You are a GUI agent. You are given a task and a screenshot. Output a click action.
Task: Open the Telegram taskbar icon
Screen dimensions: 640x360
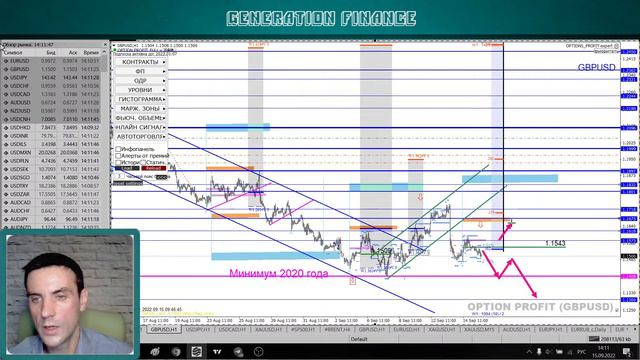[238, 351]
